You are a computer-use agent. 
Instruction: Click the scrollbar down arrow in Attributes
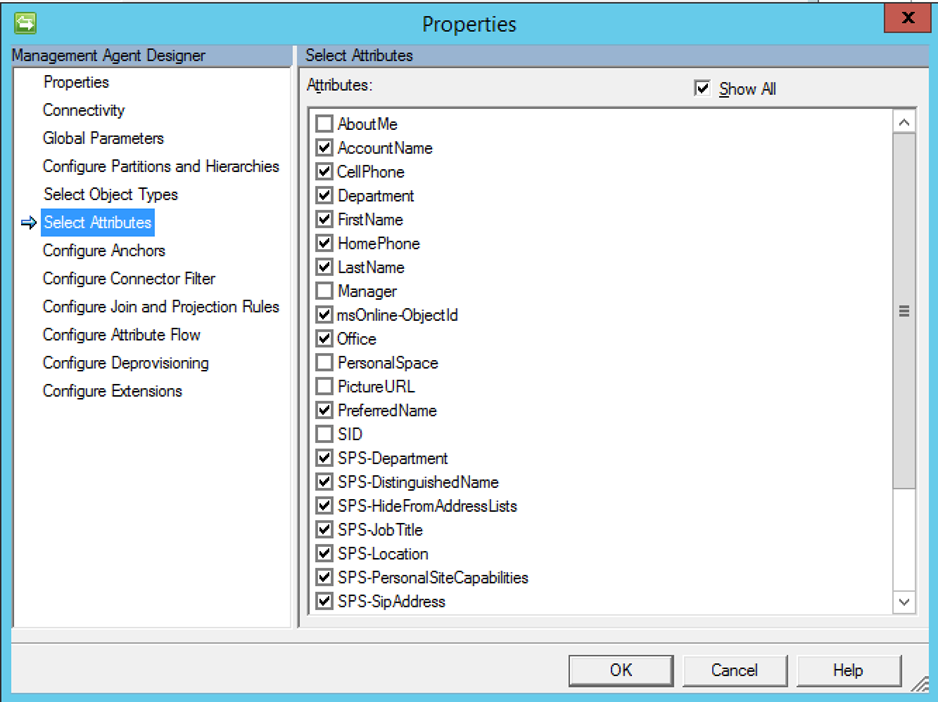click(x=904, y=602)
